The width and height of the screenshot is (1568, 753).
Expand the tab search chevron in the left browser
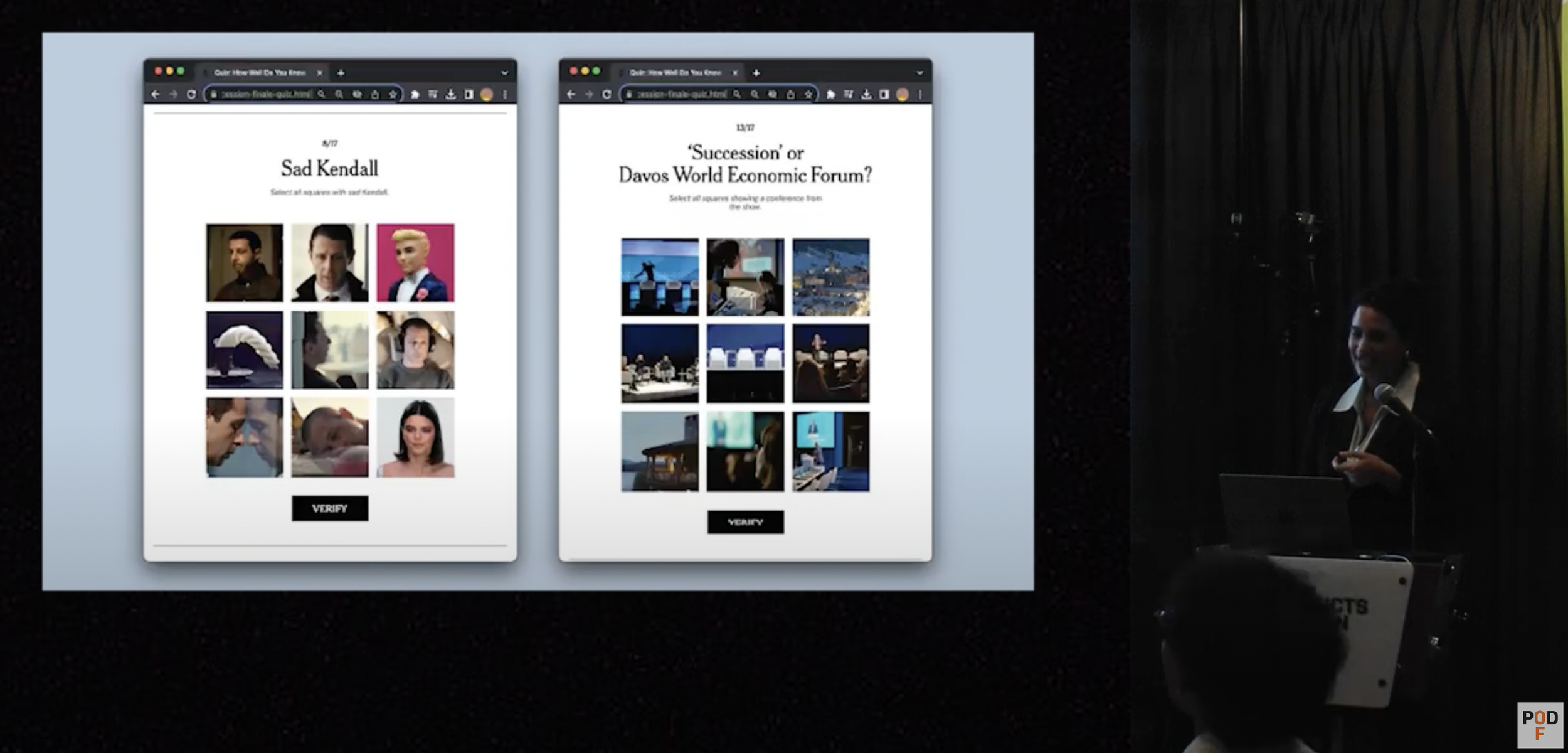504,73
